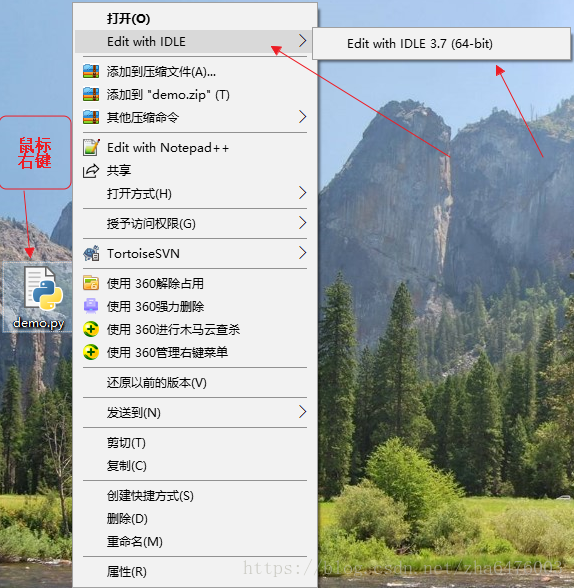Choose 使用 360强力删除 entry
This screenshot has height=588, width=574.
tap(195, 306)
